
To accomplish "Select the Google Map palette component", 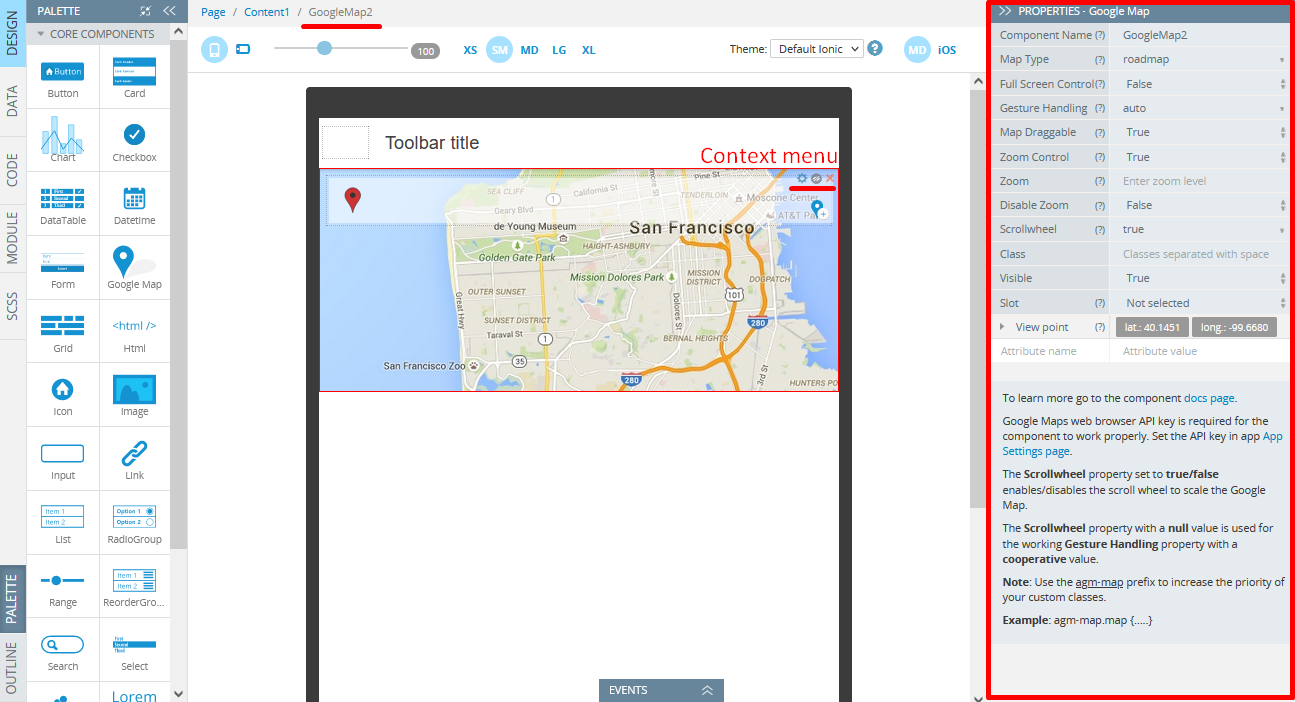I will (x=135, y=268).
